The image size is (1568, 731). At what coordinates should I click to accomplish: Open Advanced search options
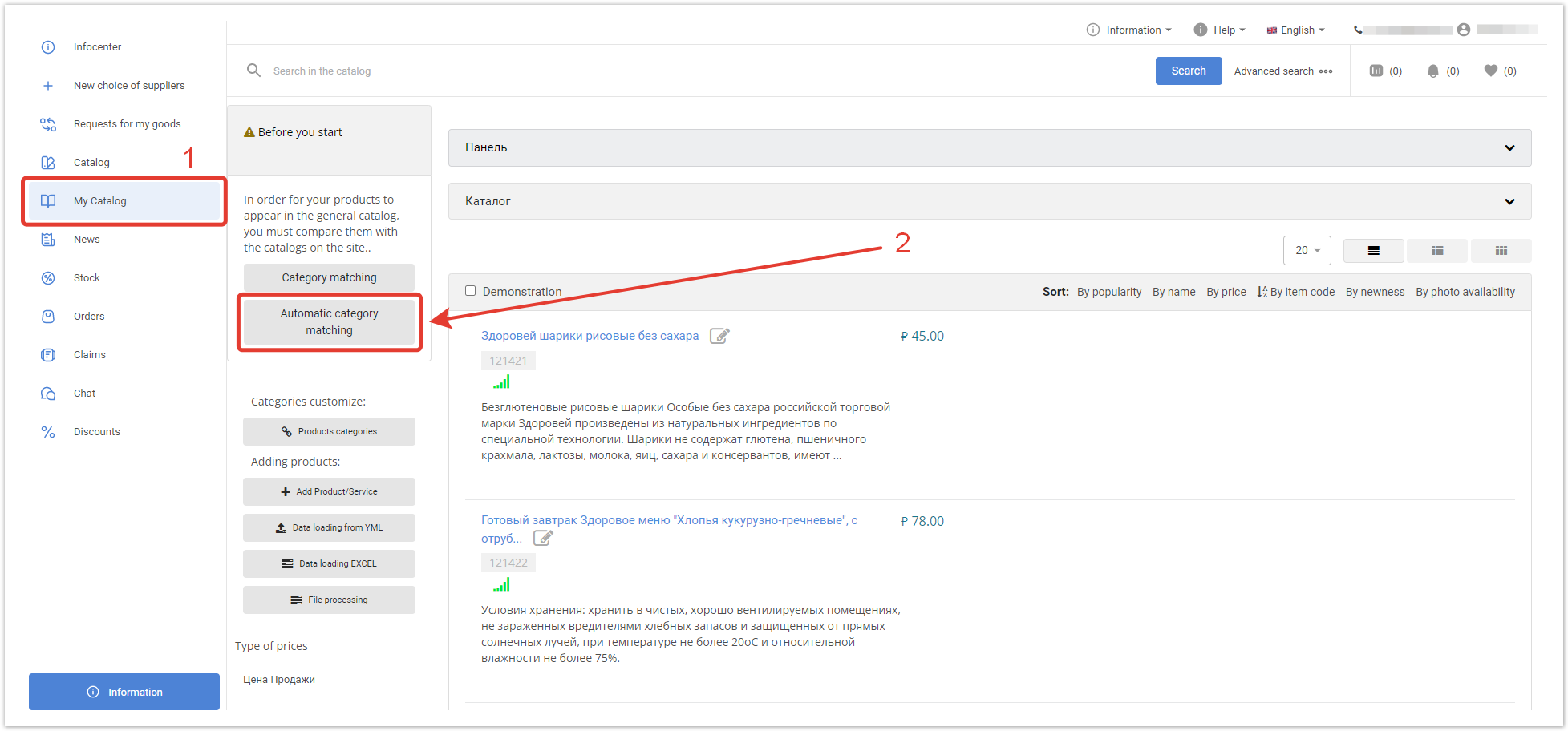(x=1283, y=71)
